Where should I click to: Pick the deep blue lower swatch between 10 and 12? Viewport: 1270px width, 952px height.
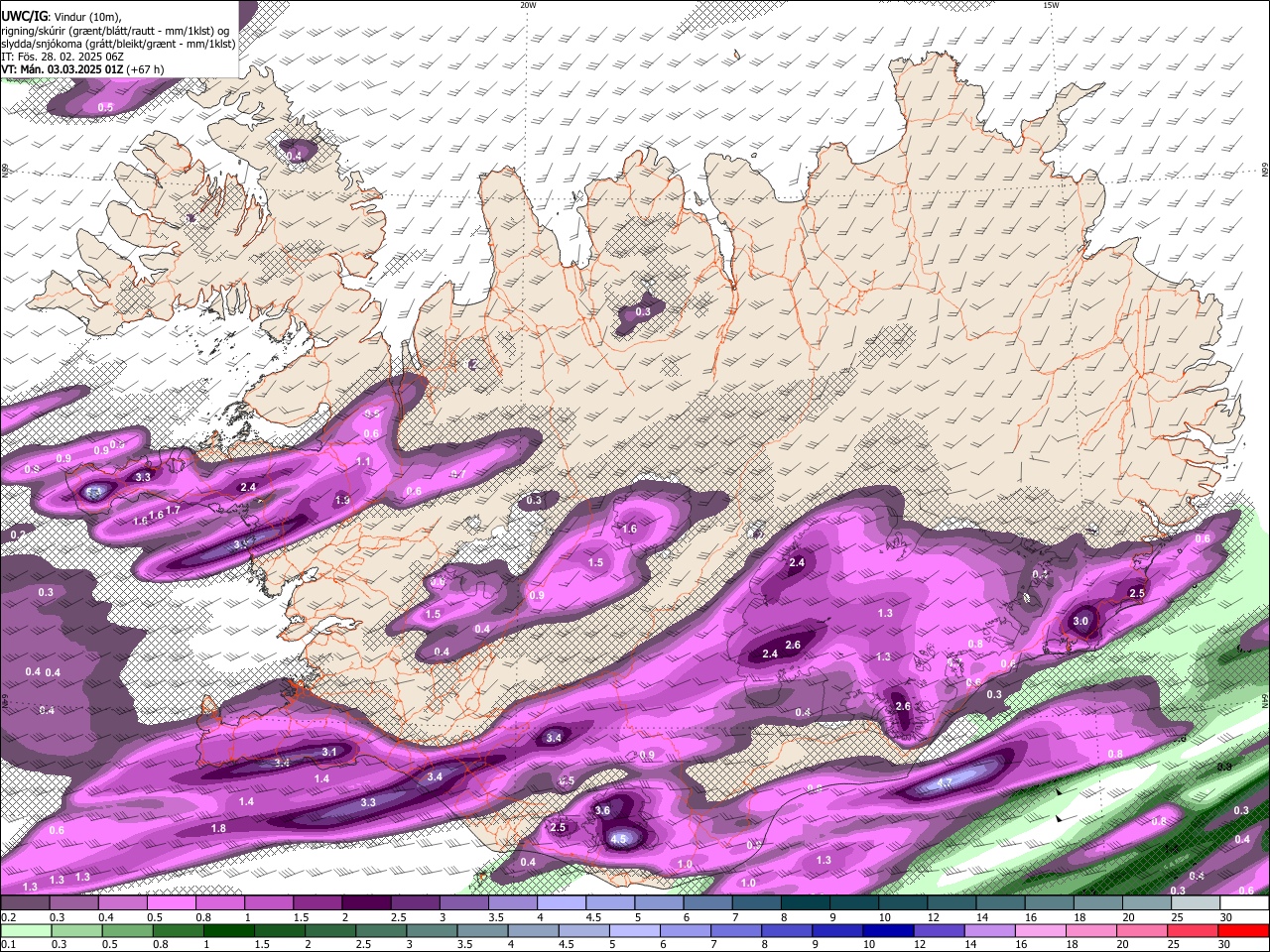click(x=887, y=931)
